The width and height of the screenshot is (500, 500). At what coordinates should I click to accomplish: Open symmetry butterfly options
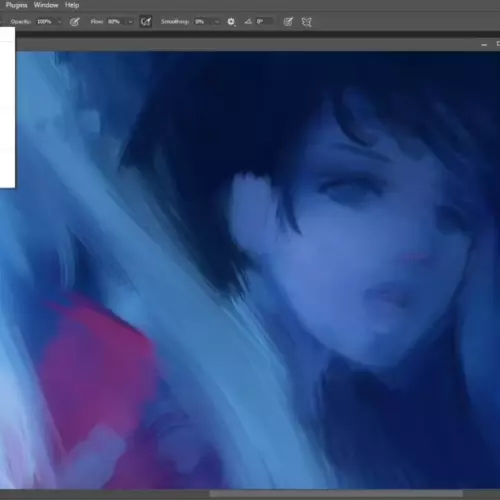[x=307, y=22]
